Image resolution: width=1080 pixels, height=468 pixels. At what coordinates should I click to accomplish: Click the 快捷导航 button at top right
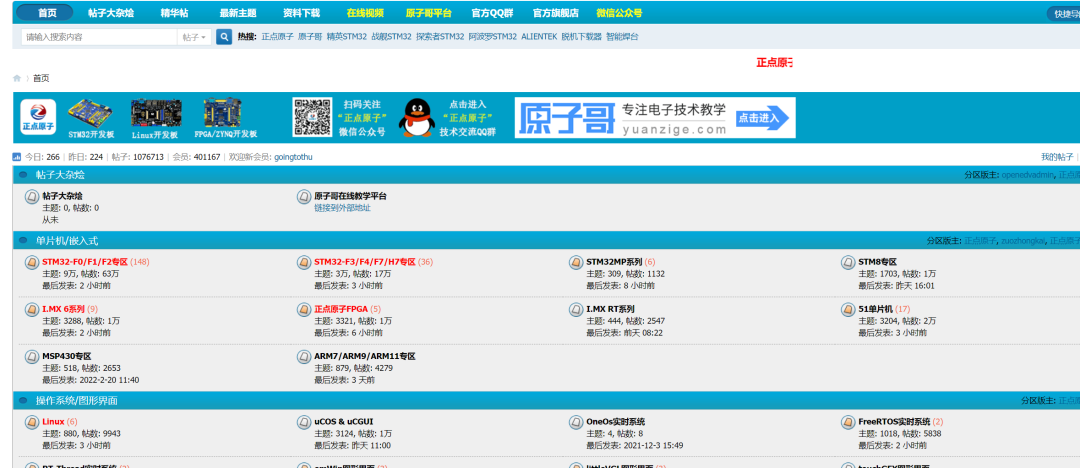click(x=1063, y=14)
